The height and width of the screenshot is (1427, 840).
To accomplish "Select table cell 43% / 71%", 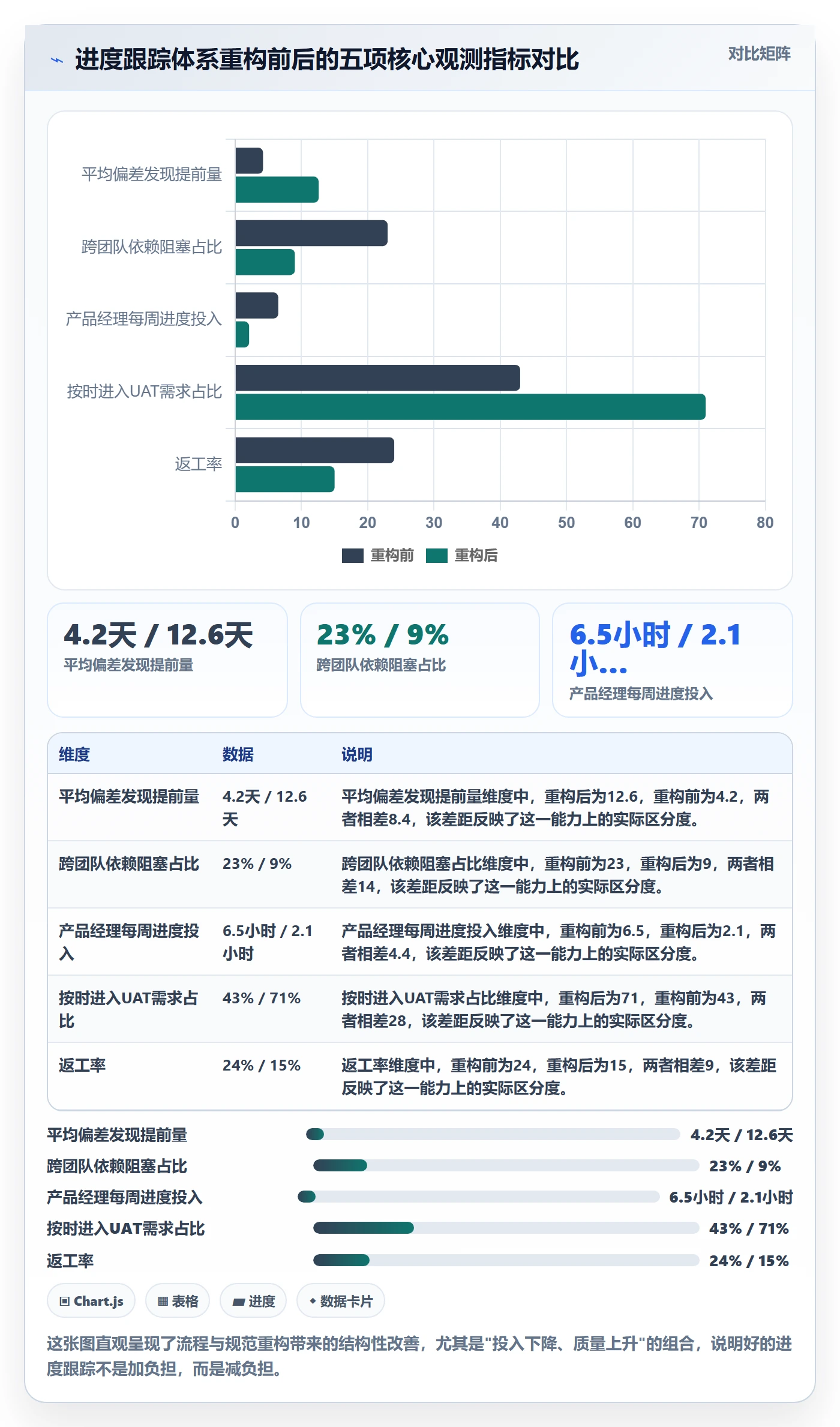I will pos(262,999).
